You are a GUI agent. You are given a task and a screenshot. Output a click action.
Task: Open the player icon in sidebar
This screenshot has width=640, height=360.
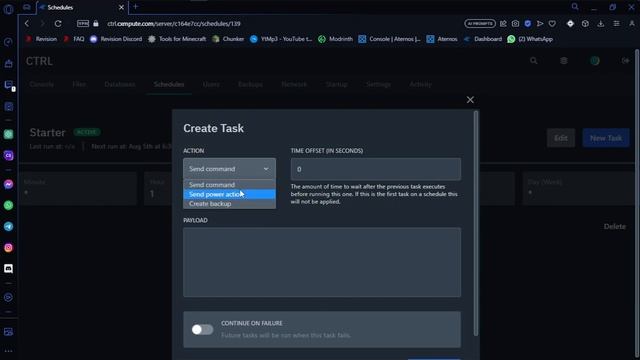(x=8, y=298)
